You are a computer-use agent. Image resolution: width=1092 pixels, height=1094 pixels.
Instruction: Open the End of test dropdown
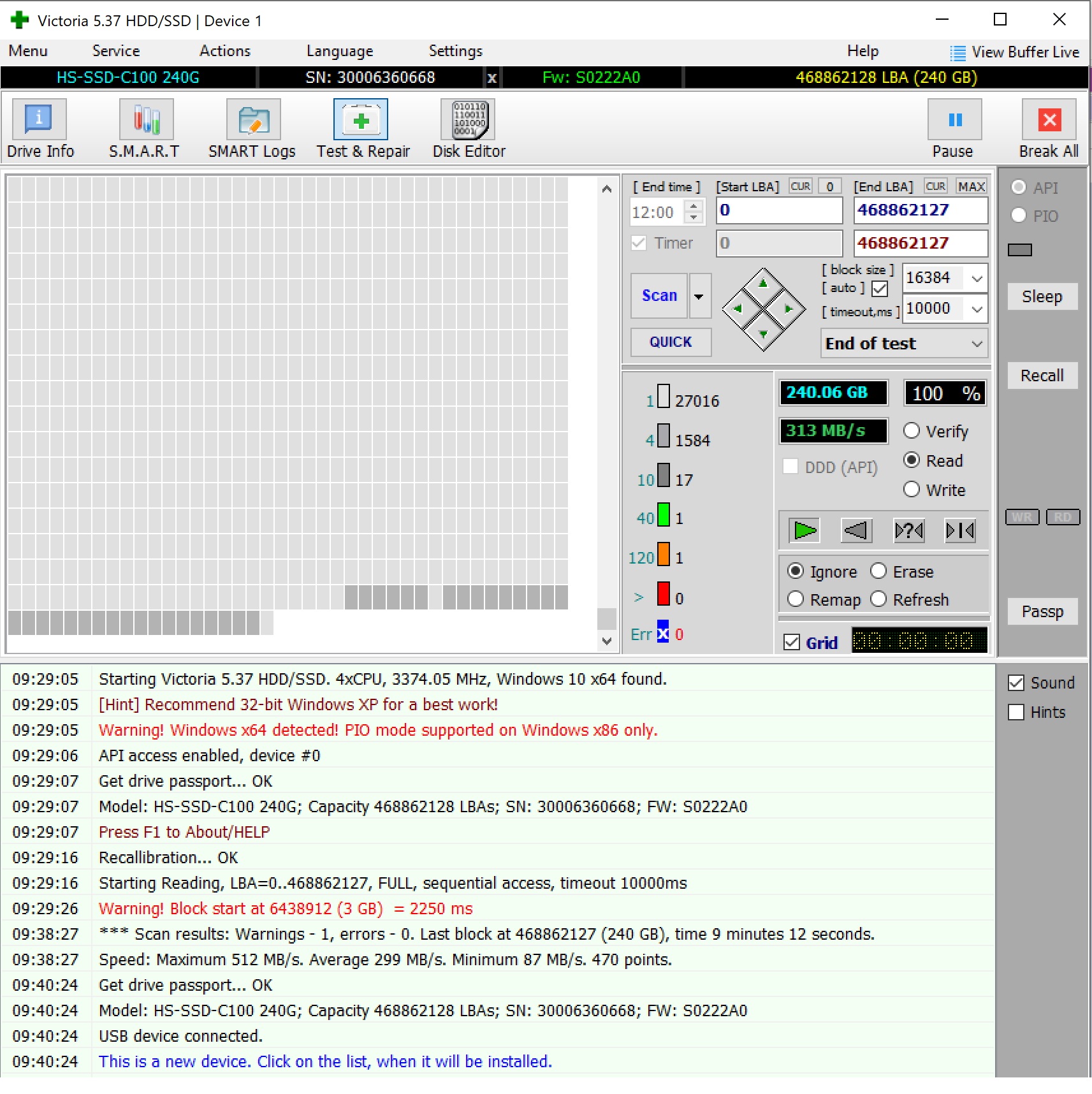tap(904, 344)
